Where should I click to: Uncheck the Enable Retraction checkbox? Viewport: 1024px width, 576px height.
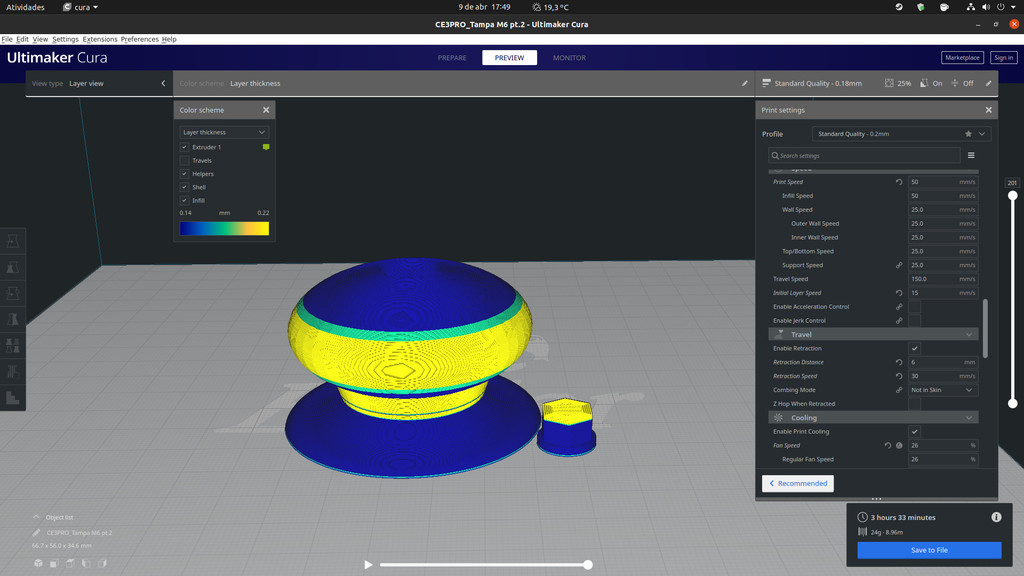point(914,348)
